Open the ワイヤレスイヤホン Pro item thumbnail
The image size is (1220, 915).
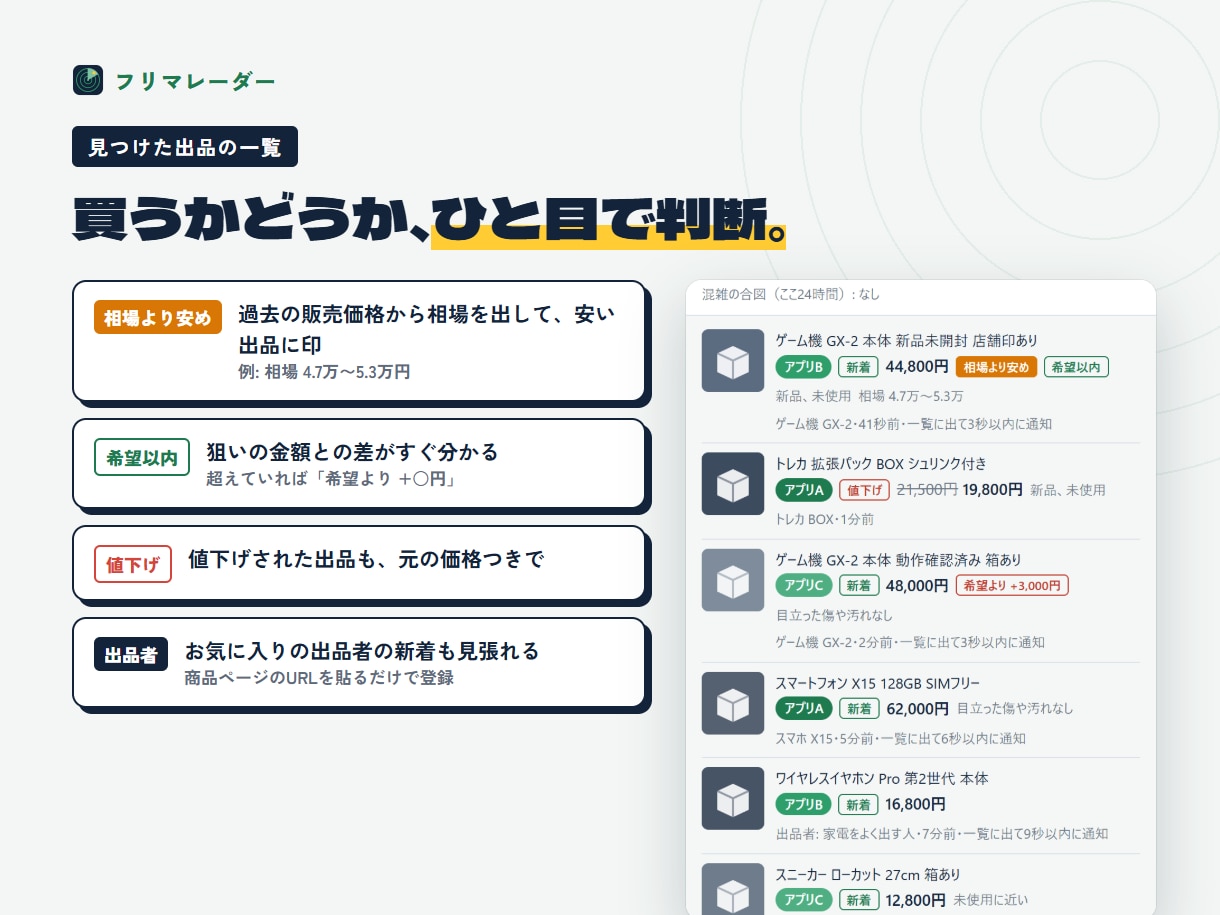733,798
